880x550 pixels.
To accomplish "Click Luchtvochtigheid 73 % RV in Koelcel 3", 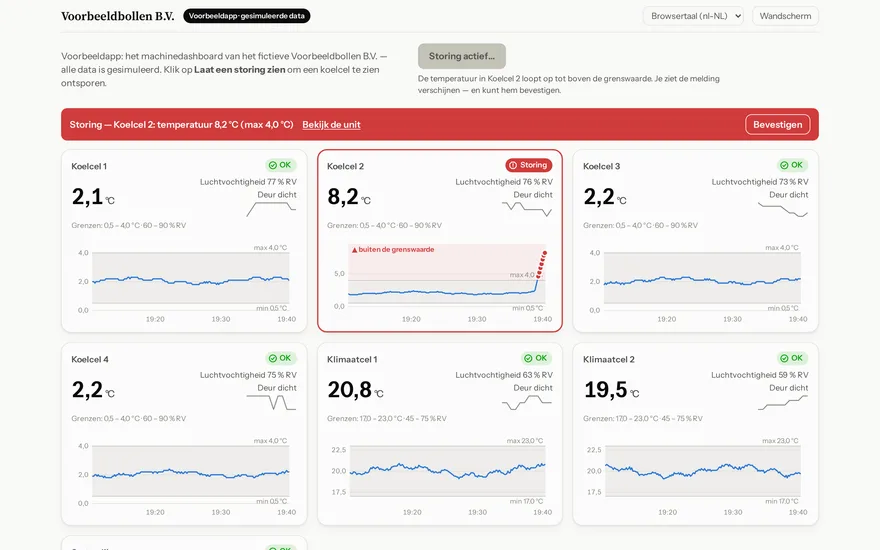I will pos(760,182).
